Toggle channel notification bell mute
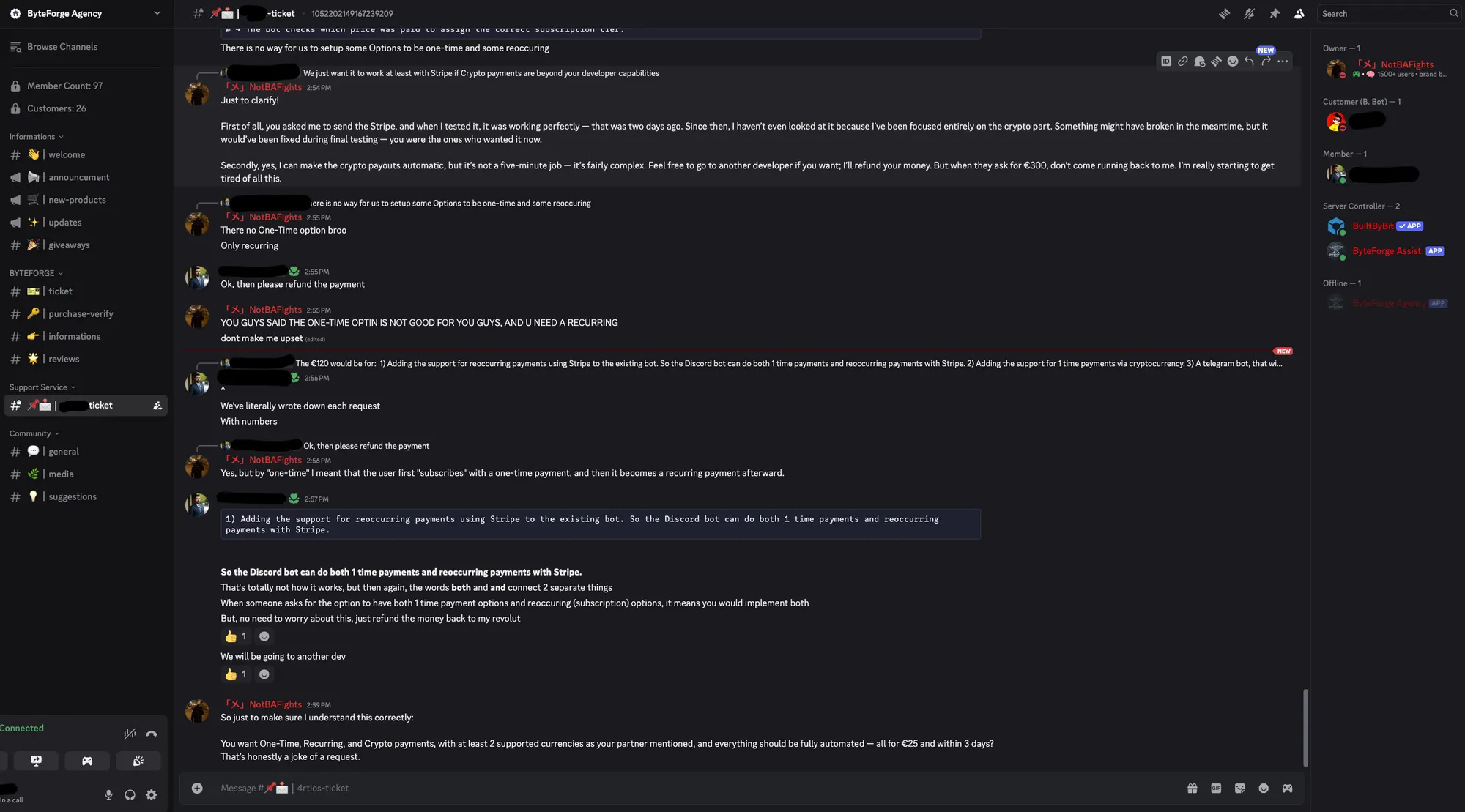1465x812 pixels. [x=1249, y=14]
